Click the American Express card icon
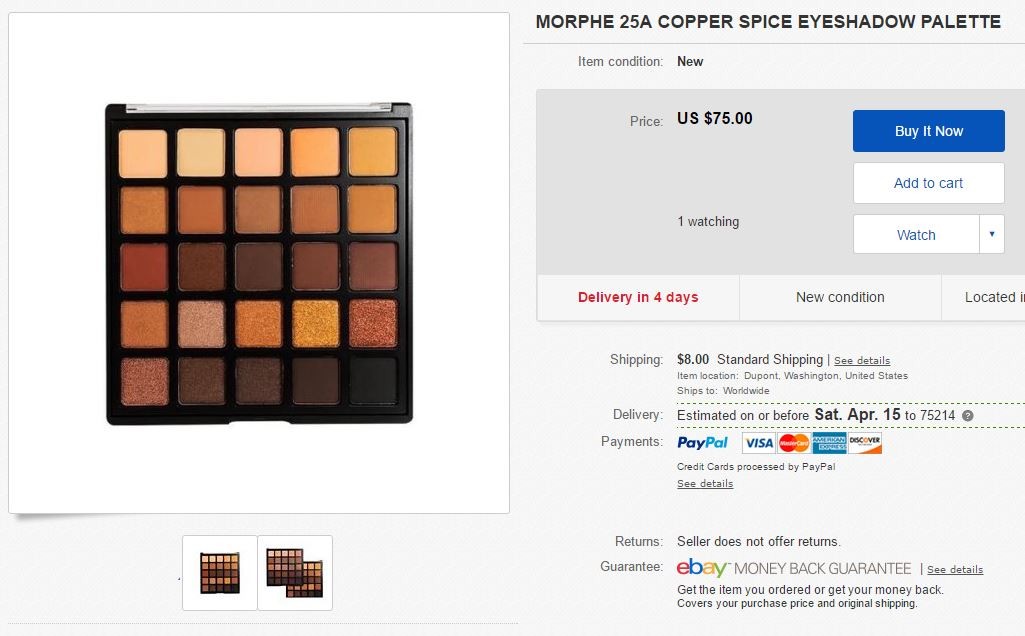Screen dimensions: 1025x636 coord(829,443)
